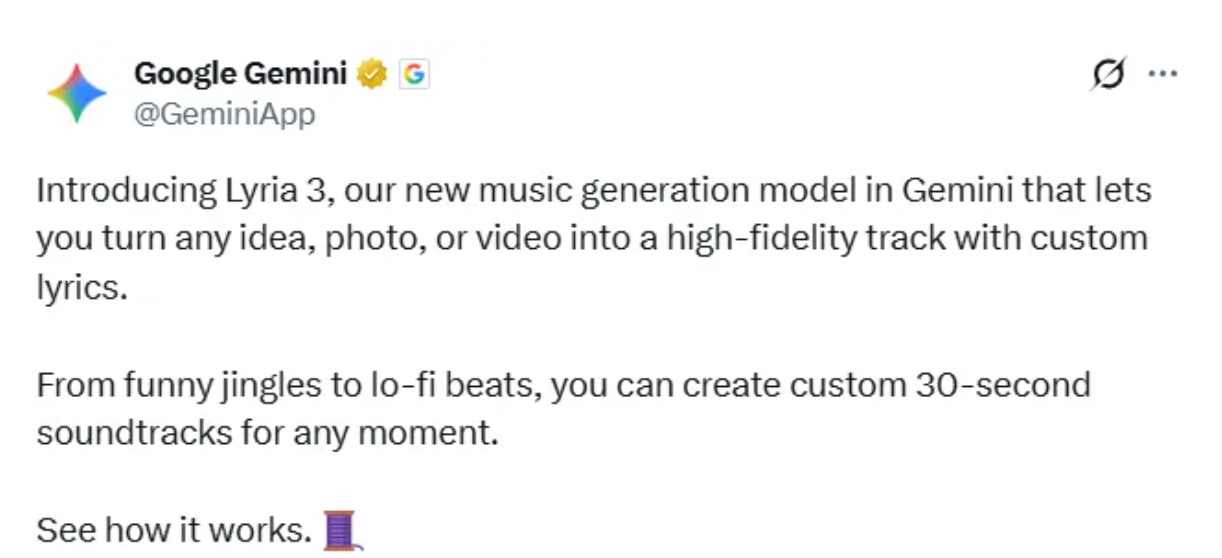Click the thread spool emoji

[x=340, y=530]
